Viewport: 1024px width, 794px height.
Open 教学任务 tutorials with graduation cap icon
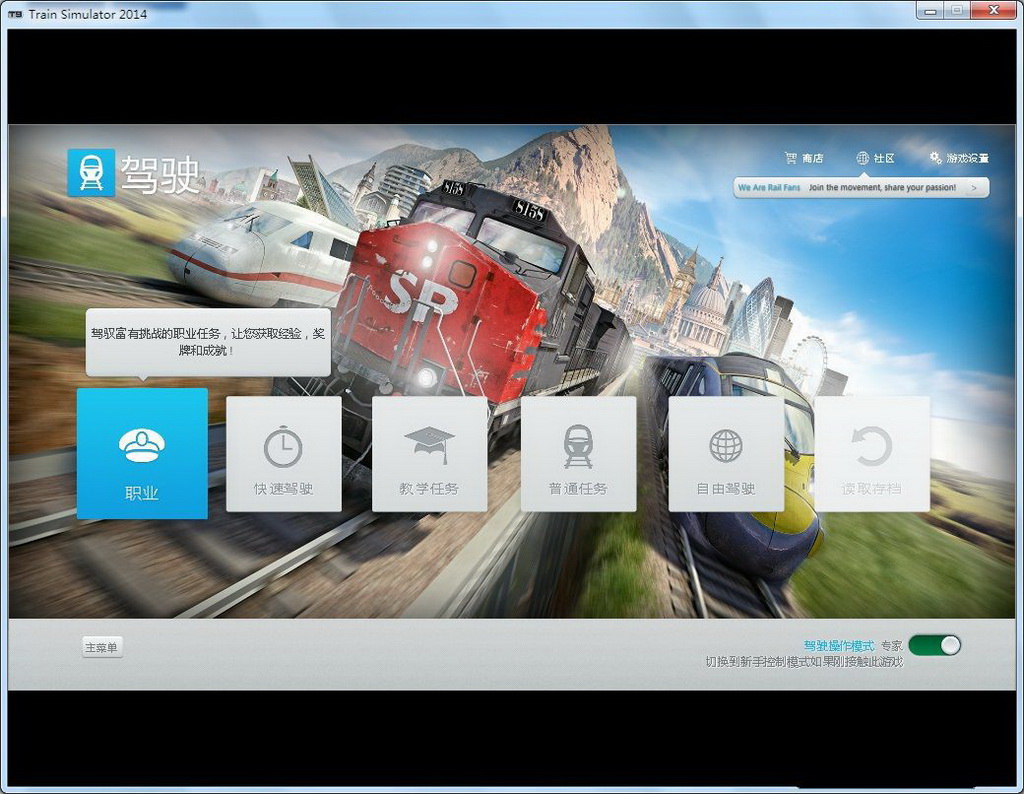(x=429, y=454)
